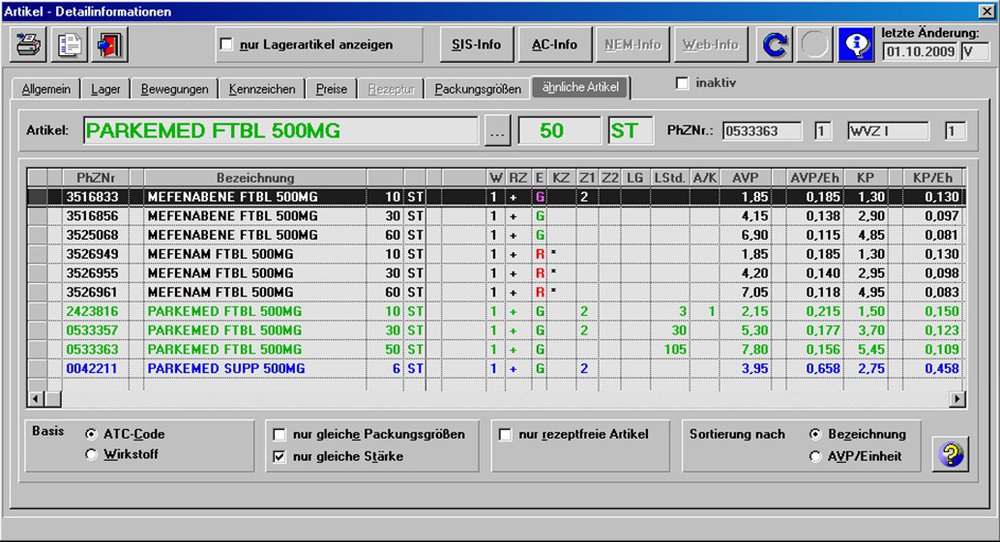The height and width of the screenshot is (542, 1000).
Task: Select the Wirkstoff radio button
Action: pyautogui.click(x=92, y=454)
